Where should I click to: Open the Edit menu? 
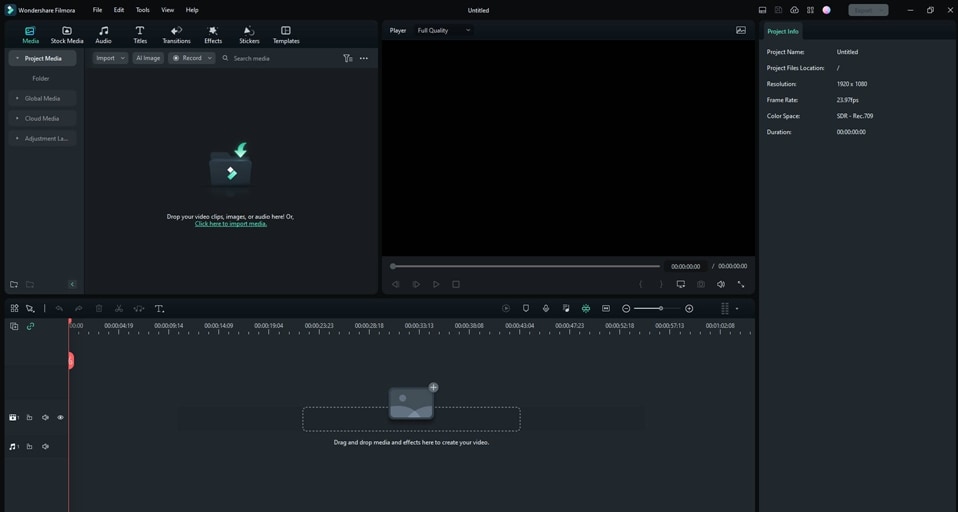119,10
